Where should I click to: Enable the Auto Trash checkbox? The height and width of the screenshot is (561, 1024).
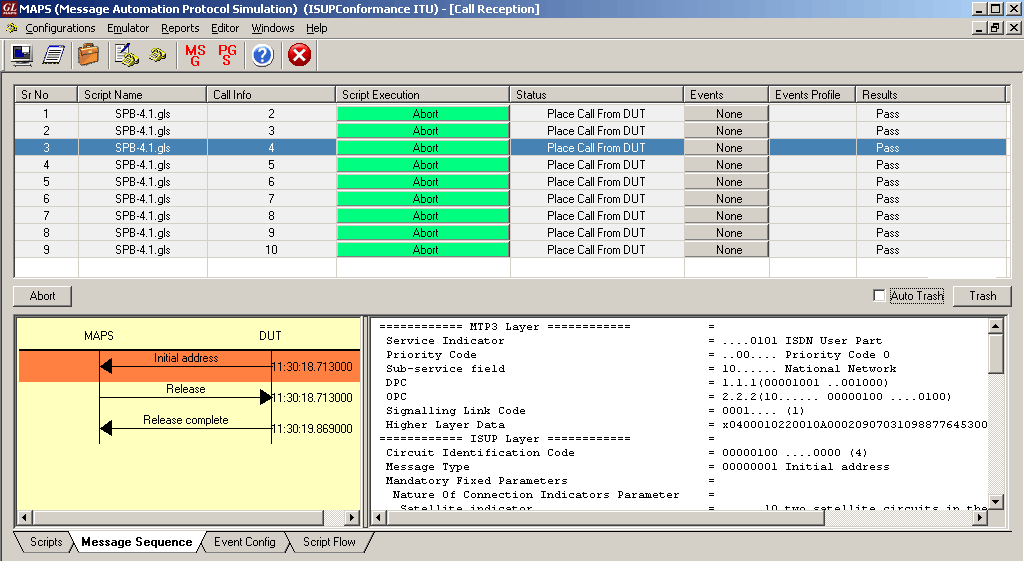click(879, 295)
